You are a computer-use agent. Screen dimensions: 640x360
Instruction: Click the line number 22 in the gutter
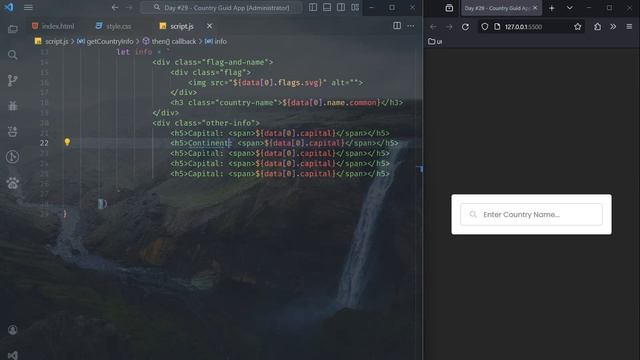click(44, 143)
